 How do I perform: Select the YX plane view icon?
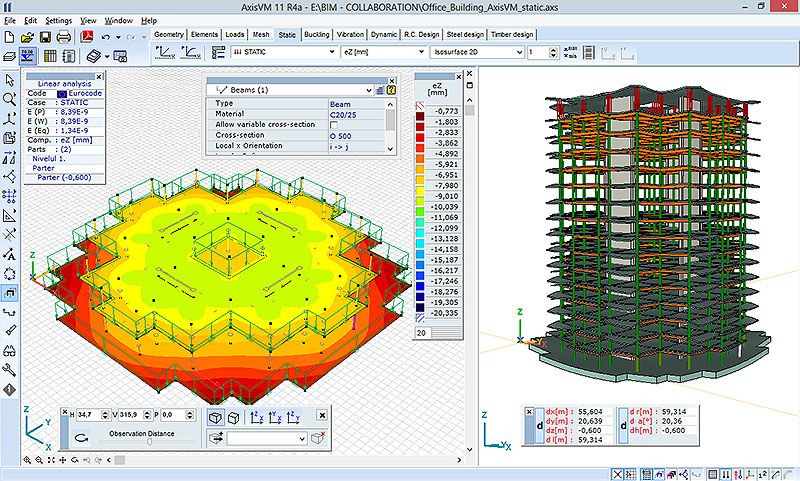275,418
